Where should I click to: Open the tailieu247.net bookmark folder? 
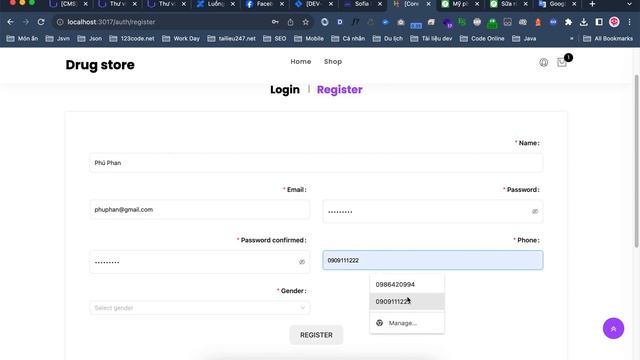(231, 38)
